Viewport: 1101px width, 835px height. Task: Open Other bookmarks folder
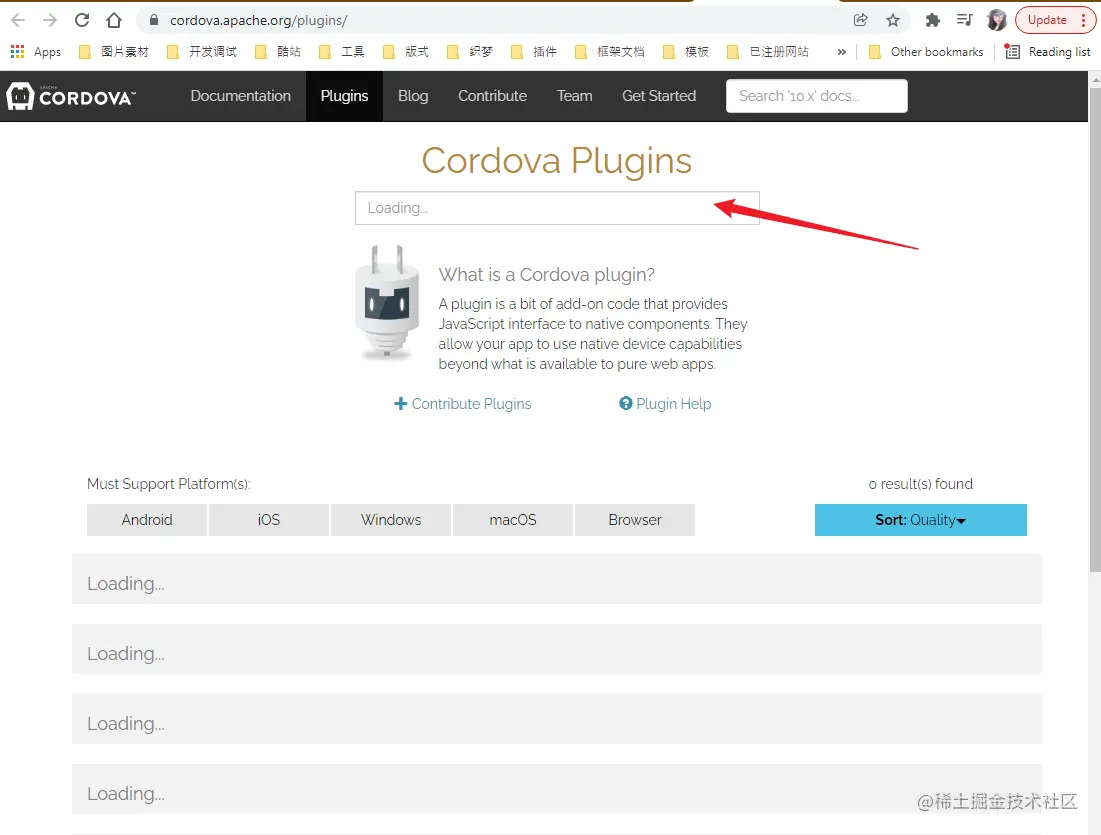tap(926, 52)
